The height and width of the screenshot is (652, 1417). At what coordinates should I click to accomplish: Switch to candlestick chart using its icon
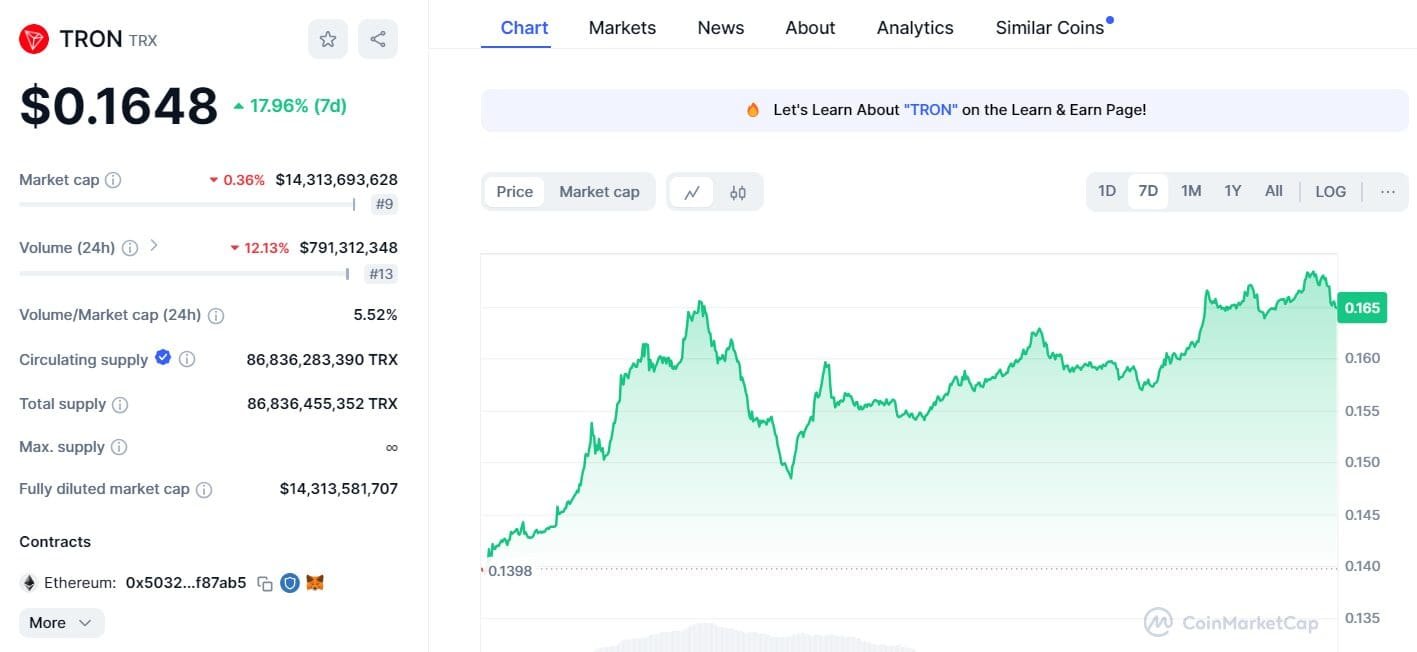(738, 191)
